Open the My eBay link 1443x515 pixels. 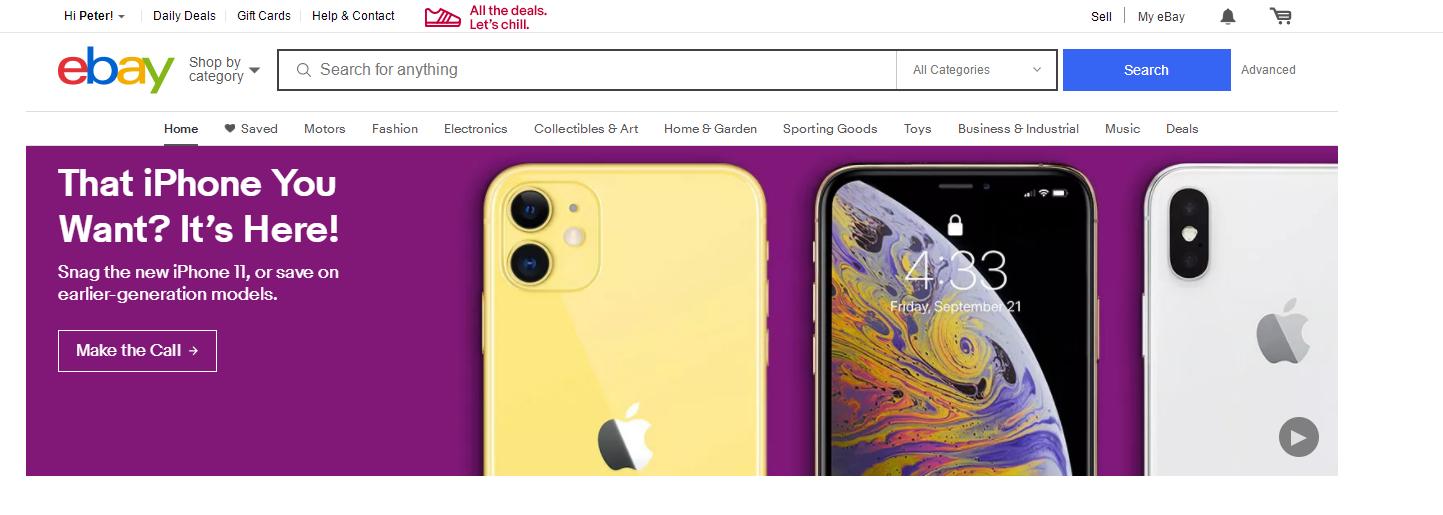coord(1161,16)
